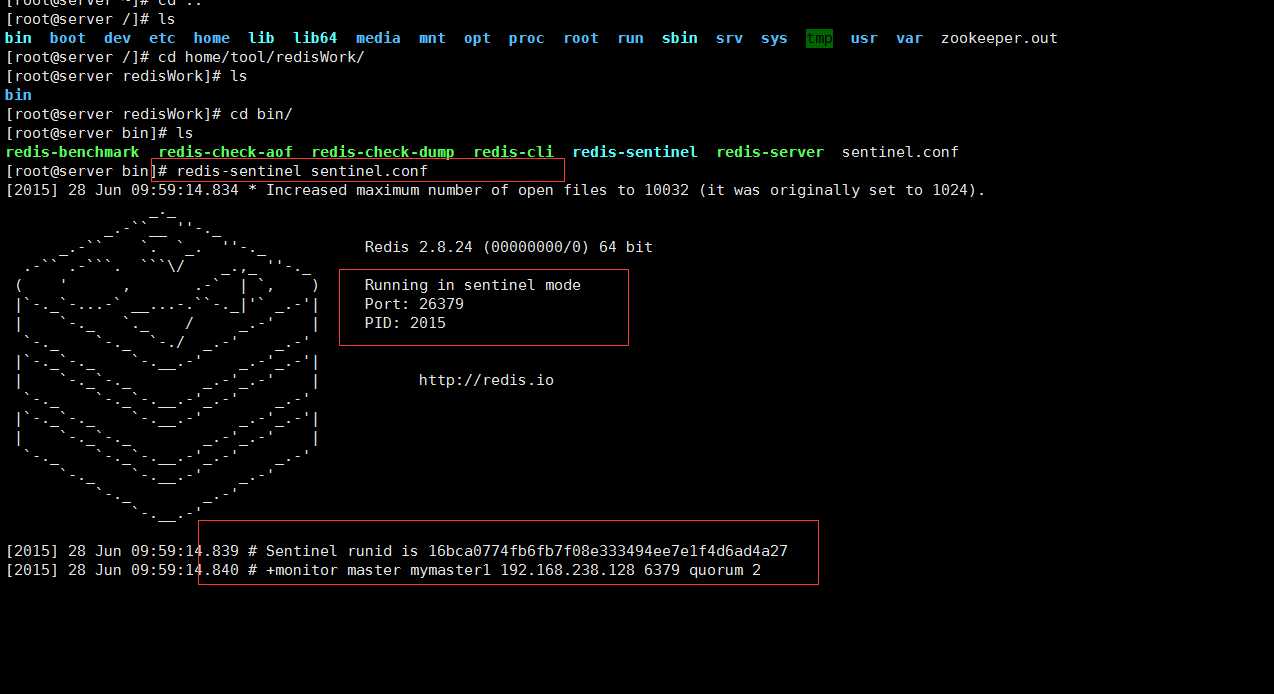Click 'Running in sentinel mode' text
The image size is (1274, 694).
point(472,285)
